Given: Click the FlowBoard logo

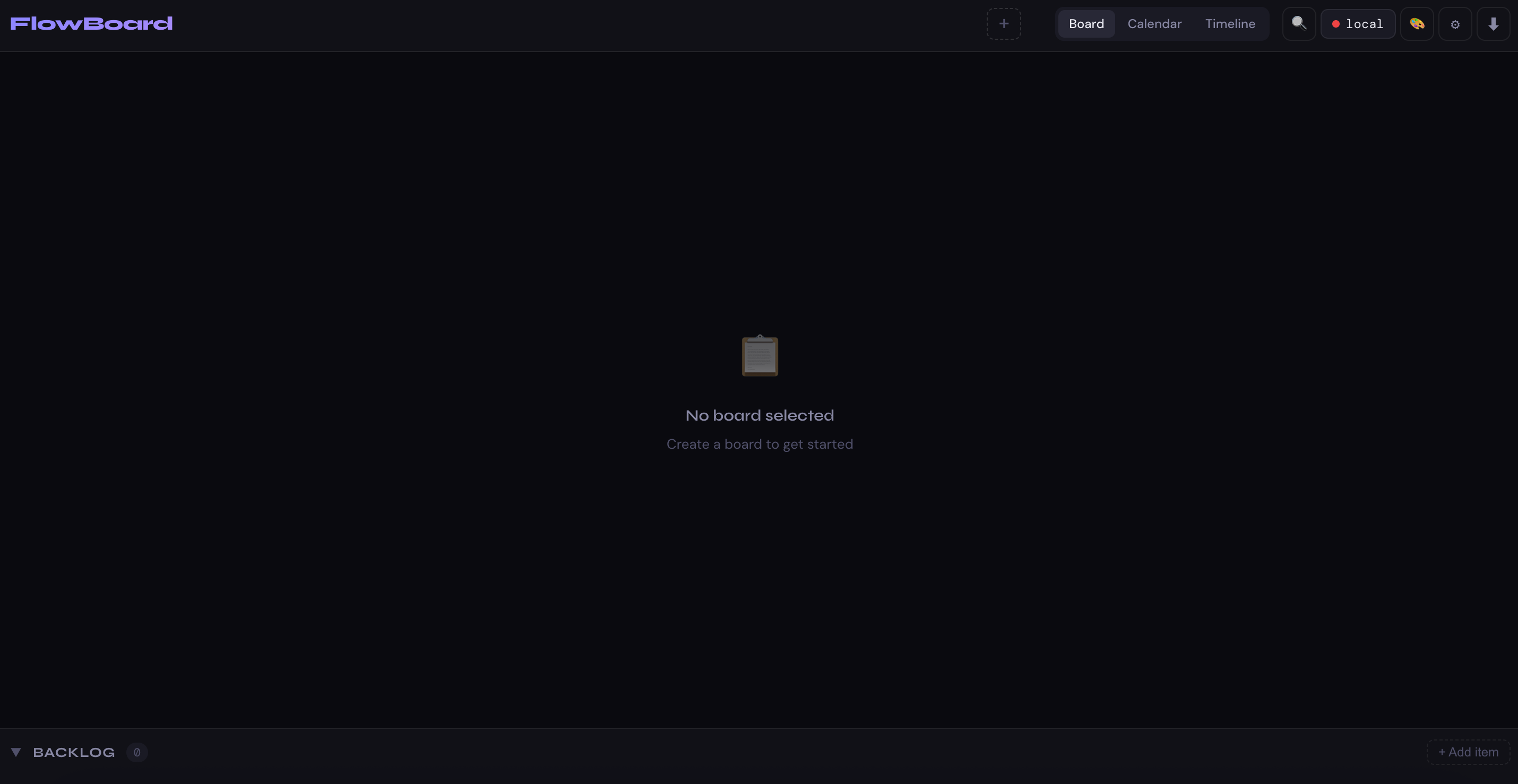Looking at the screenshot, I should [x=91, y=23].
